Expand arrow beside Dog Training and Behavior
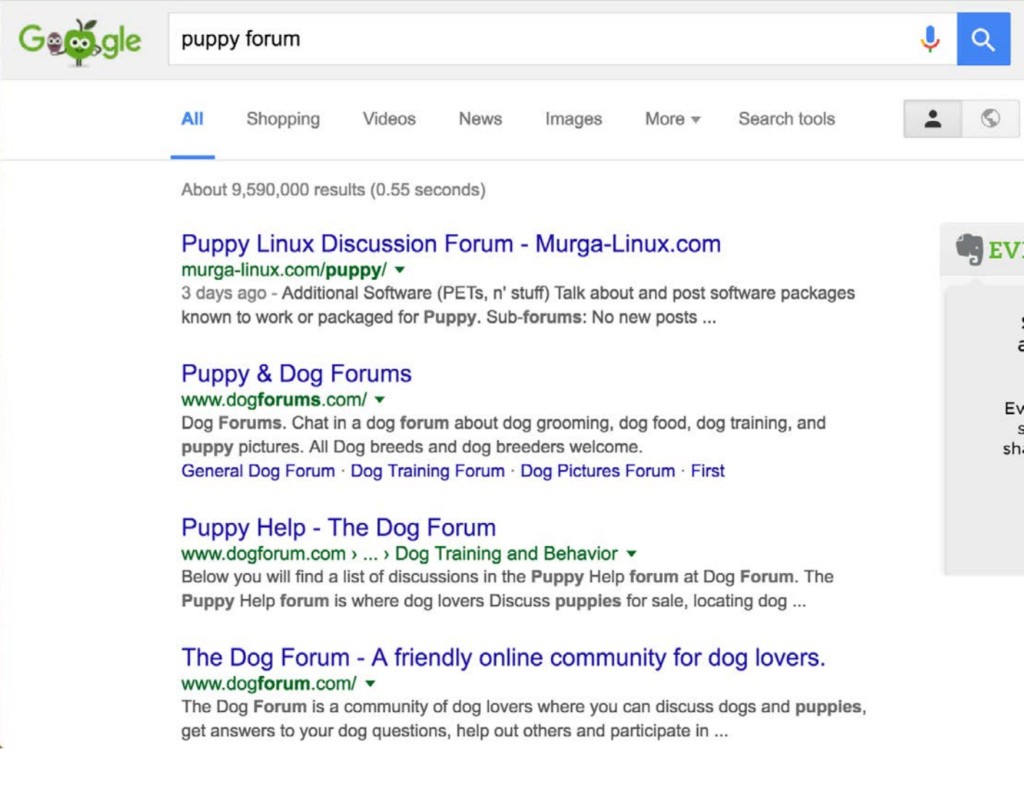Image resolution: width=1024 pixels, height=789 pixels. pyautogui.click(x=631, y=553)
